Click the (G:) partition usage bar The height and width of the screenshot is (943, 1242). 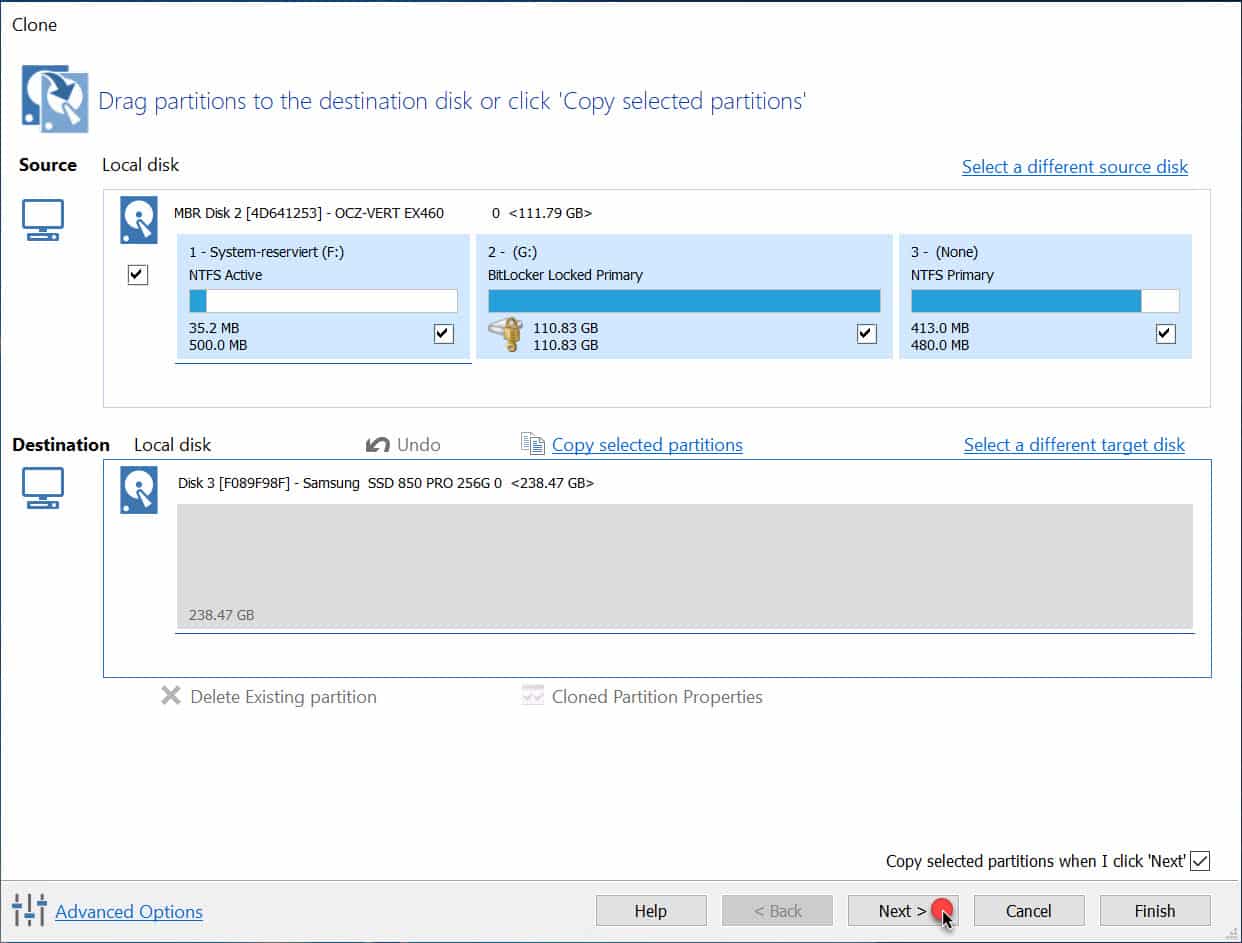(684, 301)
